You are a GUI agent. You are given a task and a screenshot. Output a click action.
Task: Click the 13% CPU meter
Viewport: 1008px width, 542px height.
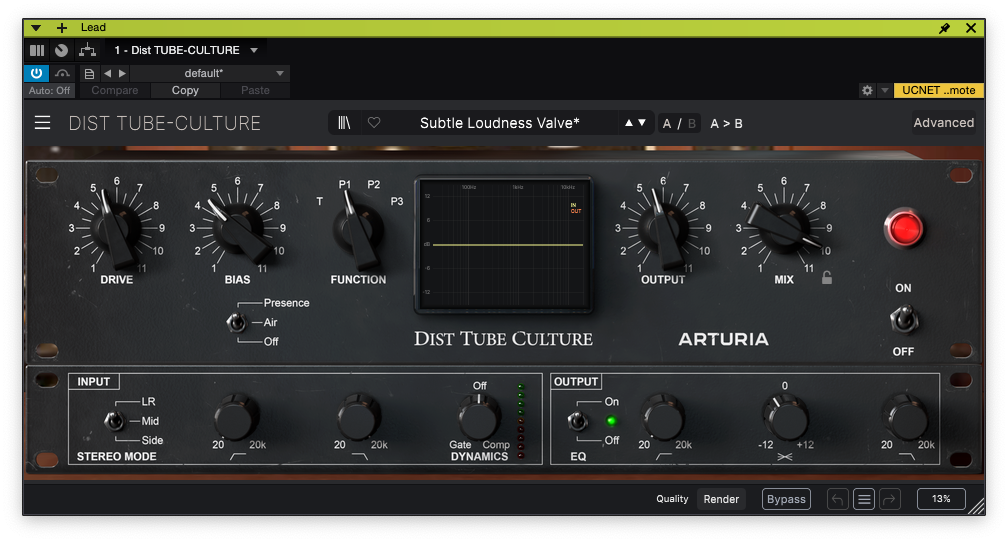[x=941, y=499]
